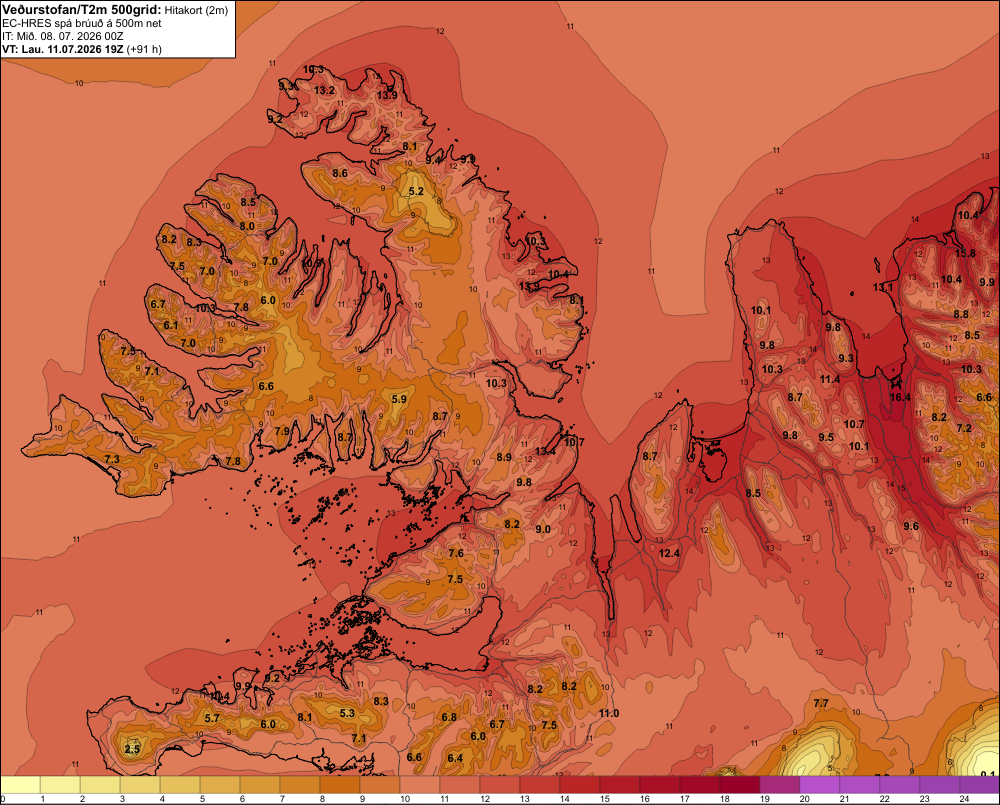Screen dimensions: 1000x805
Task: Click 'EC-HRES spá brúuð á 500m net' line
Action: (82, 23)
